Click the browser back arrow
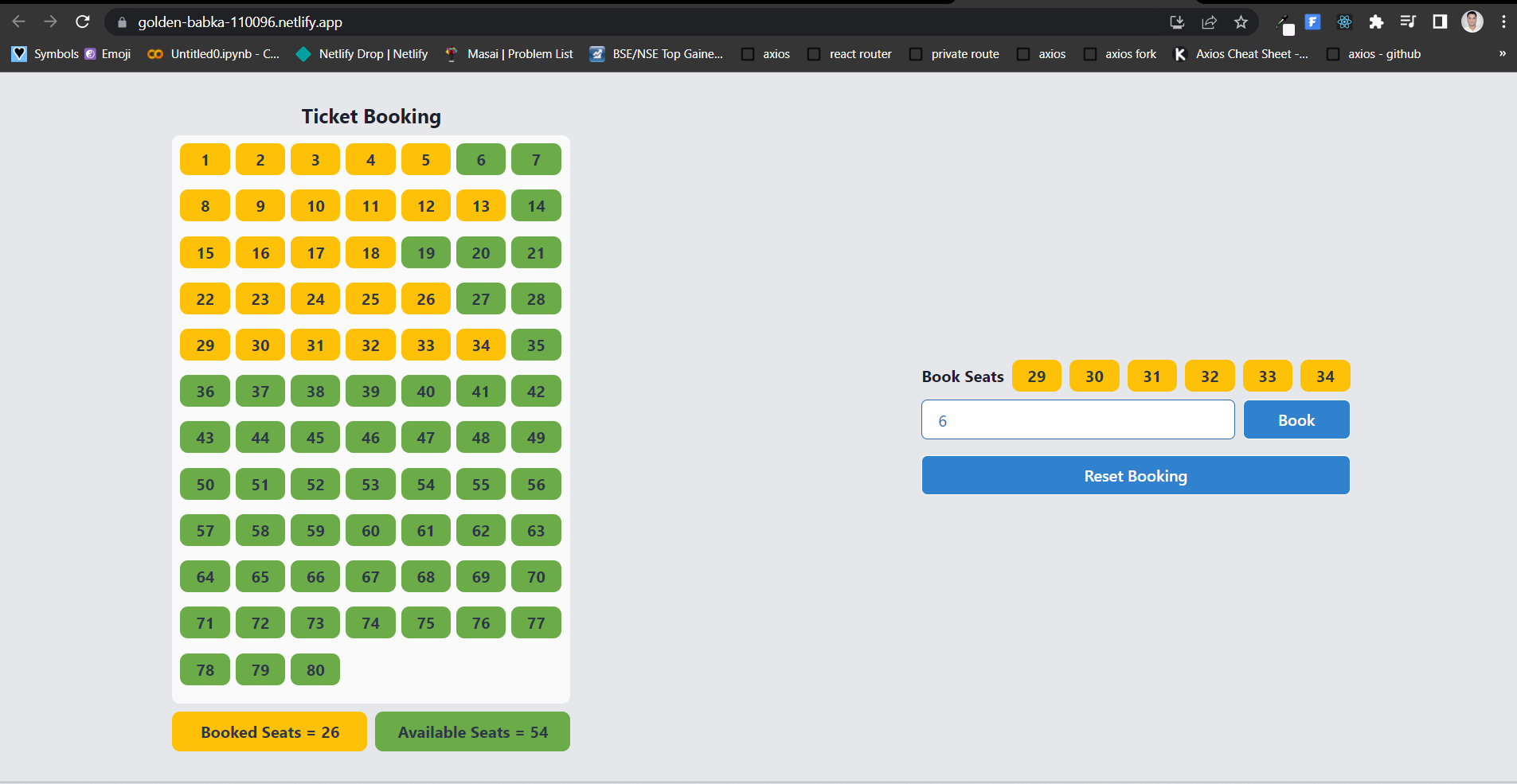 pos(17,21)
